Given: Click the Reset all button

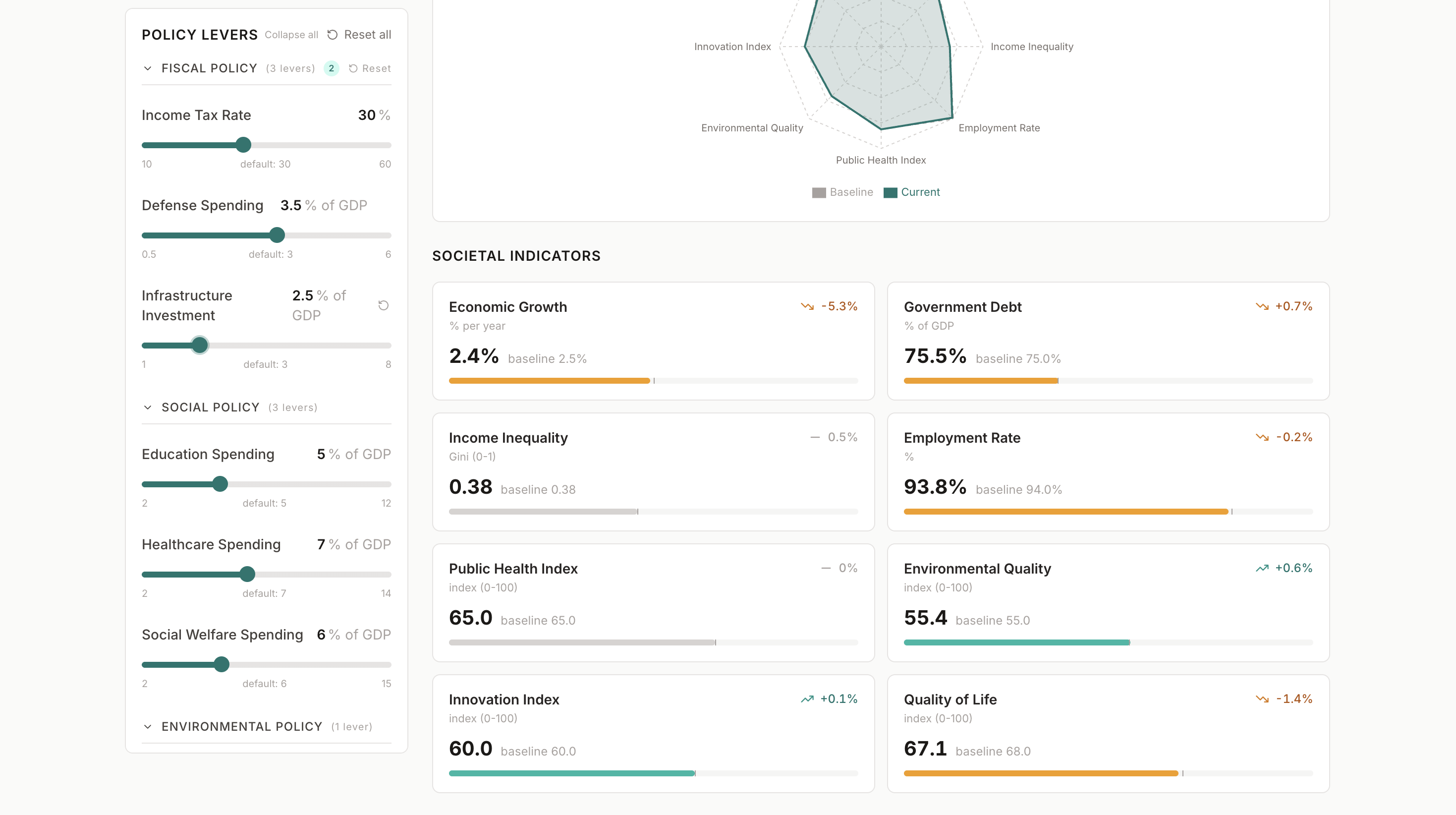Looking at the screenshot, I should (359, 35).
